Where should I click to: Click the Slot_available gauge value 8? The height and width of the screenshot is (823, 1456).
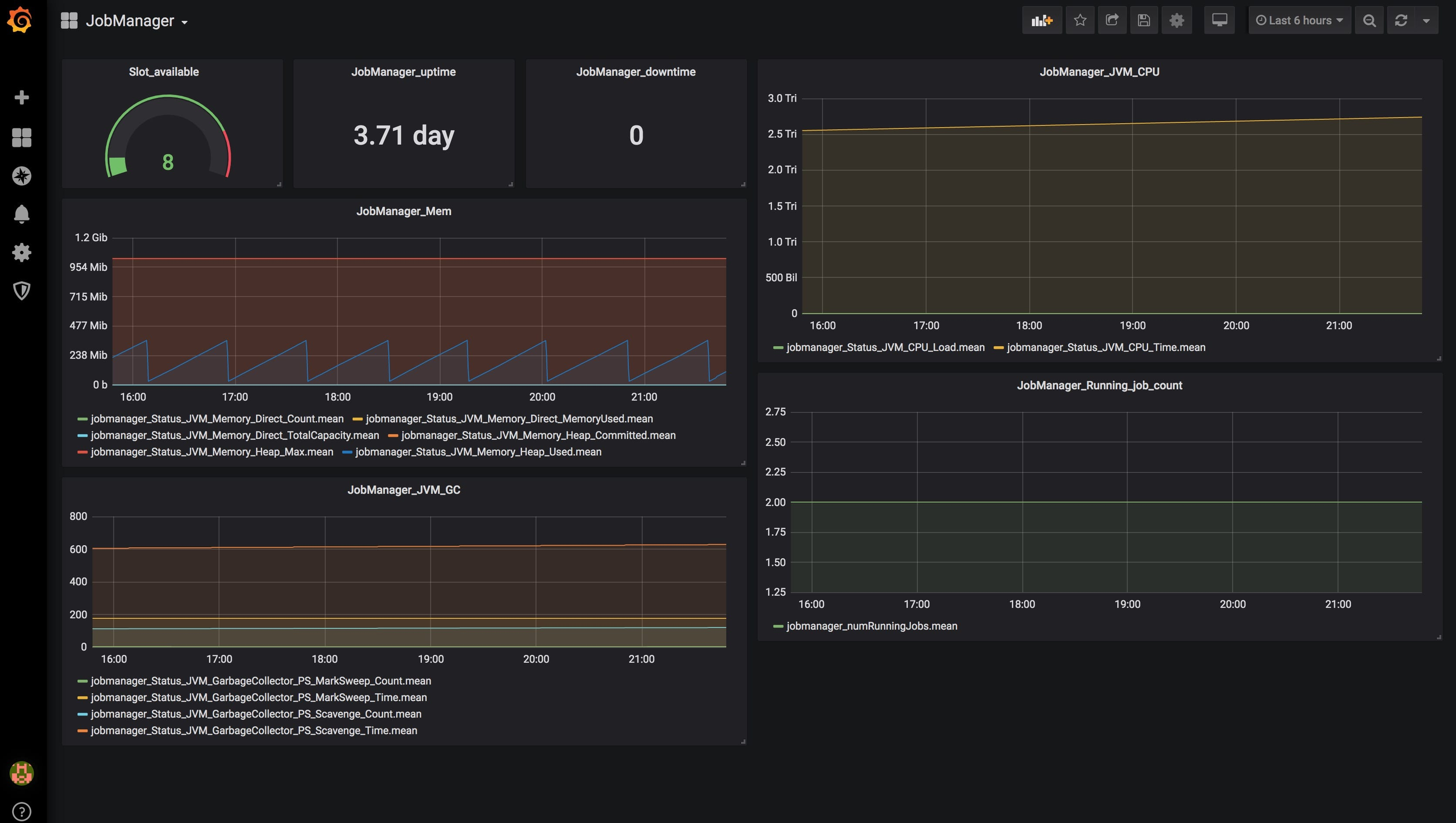[x=168, y=163]
